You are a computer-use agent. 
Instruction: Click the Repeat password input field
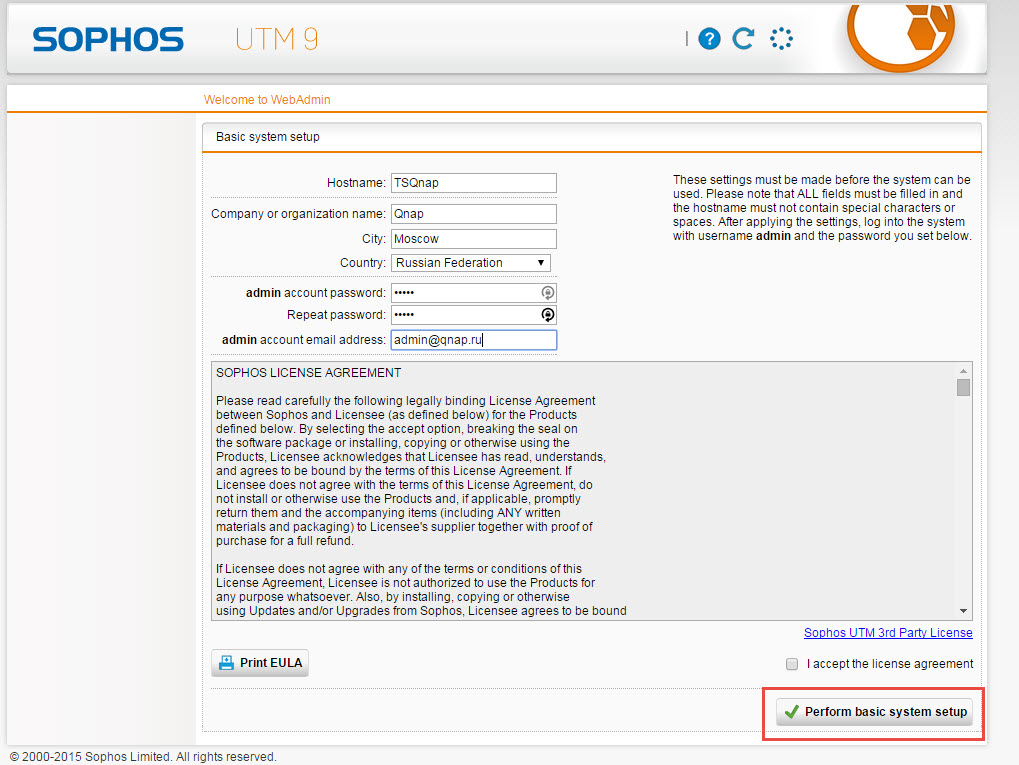(x=474, y=315)
